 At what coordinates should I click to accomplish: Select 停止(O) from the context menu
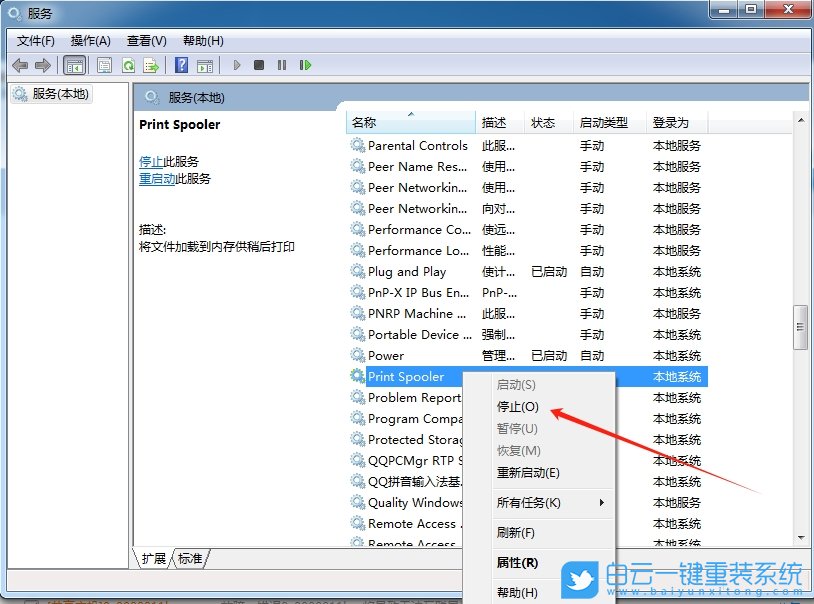tap(515, 407)
